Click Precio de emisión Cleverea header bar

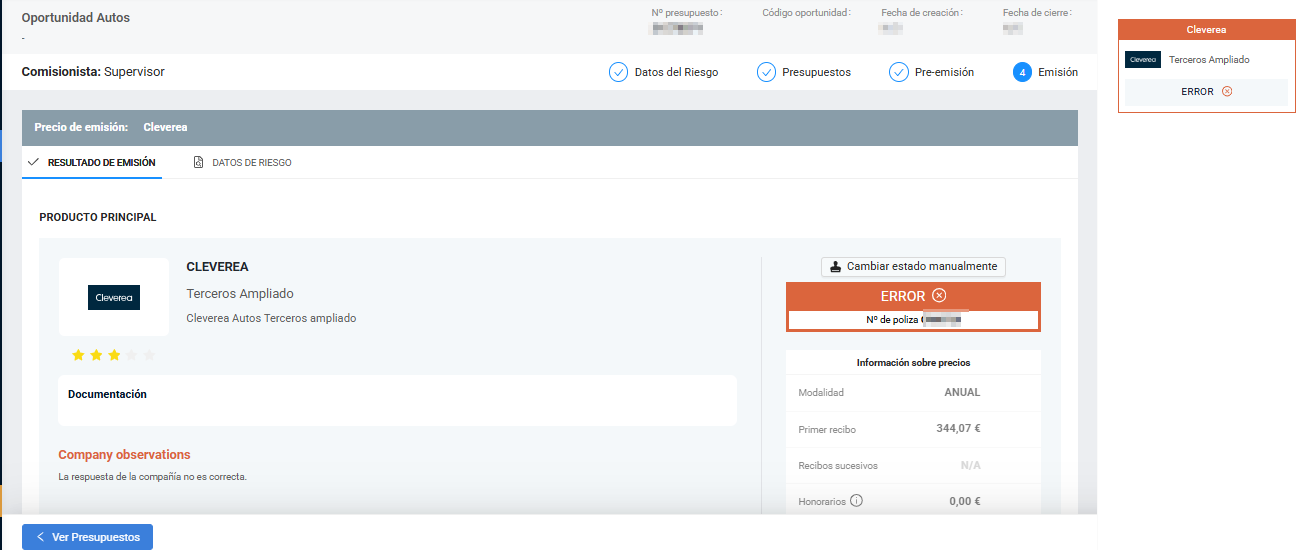pyautogui.click(x=550, y=128)
